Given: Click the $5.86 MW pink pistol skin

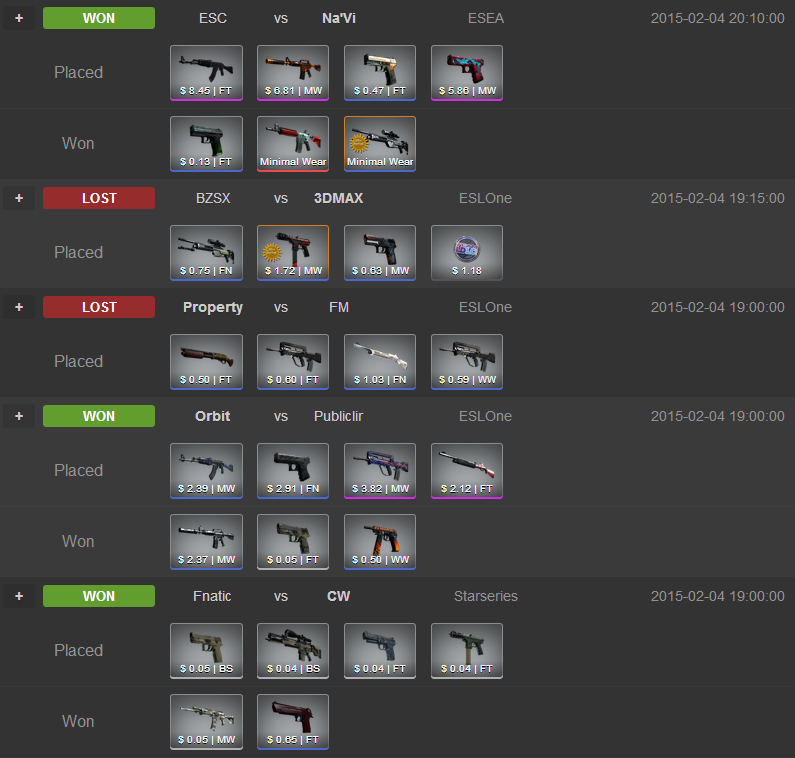Looking at the screenshot, I should 467,73.
